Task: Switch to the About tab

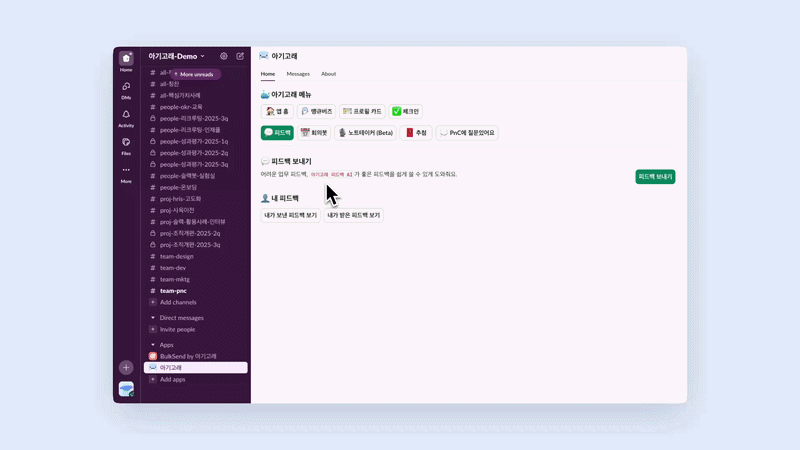Action: coord(329,74)
